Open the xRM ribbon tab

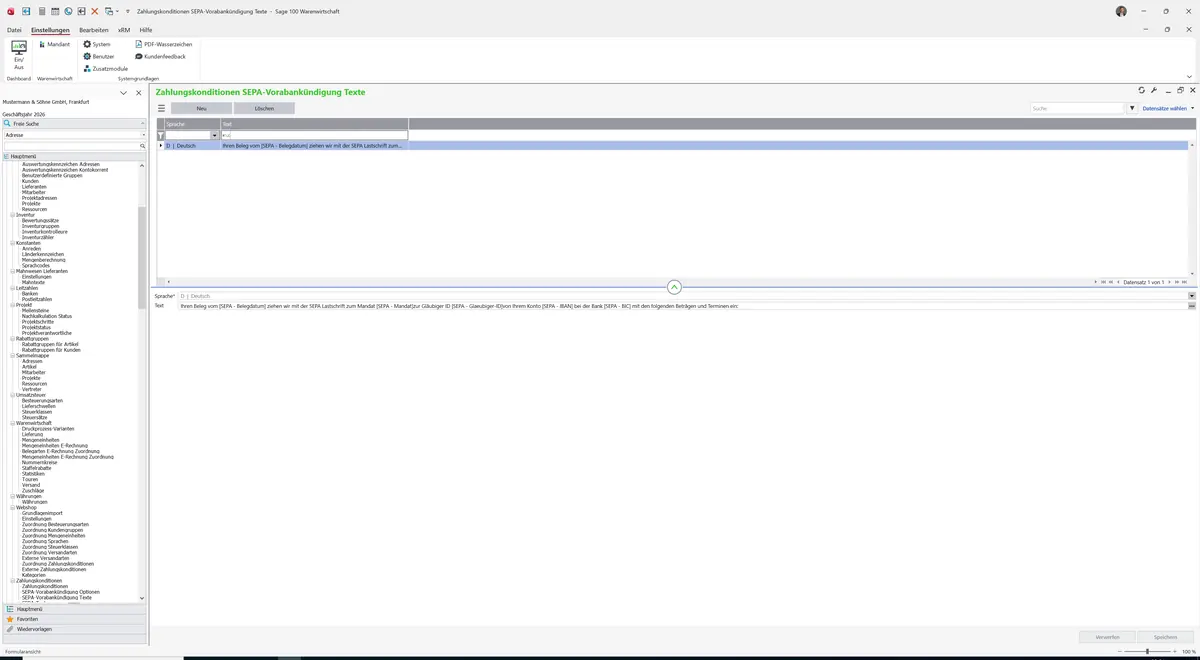[124, 30]
